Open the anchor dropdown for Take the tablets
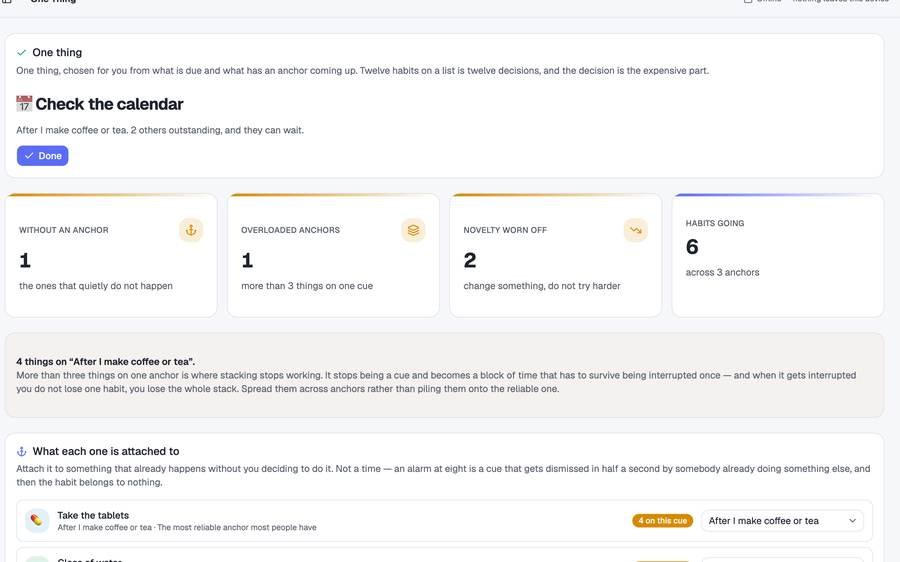The image size is (900, 562). coord(782,521)
